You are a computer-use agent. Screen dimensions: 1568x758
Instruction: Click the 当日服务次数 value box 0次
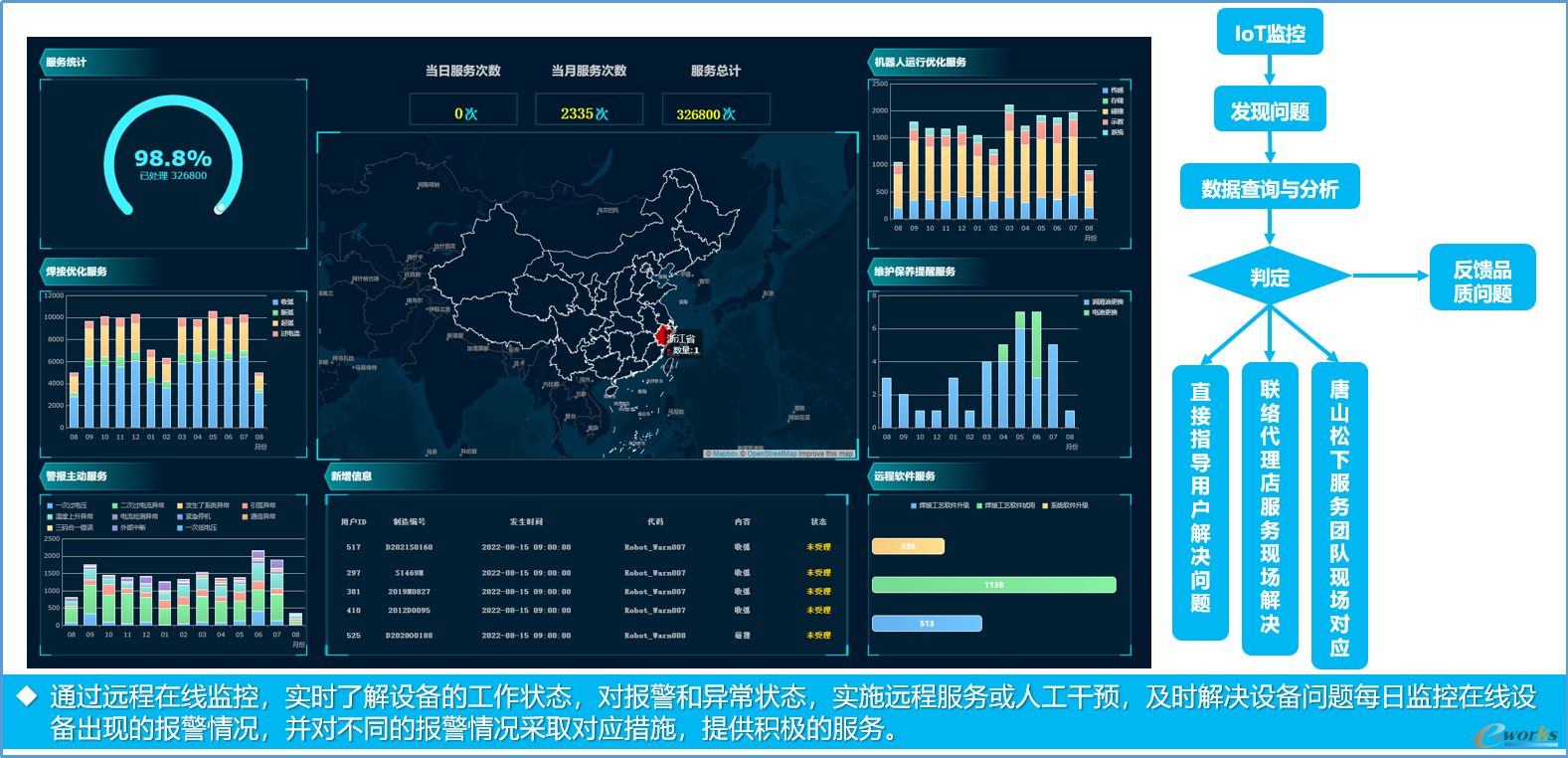coord(463,109)
